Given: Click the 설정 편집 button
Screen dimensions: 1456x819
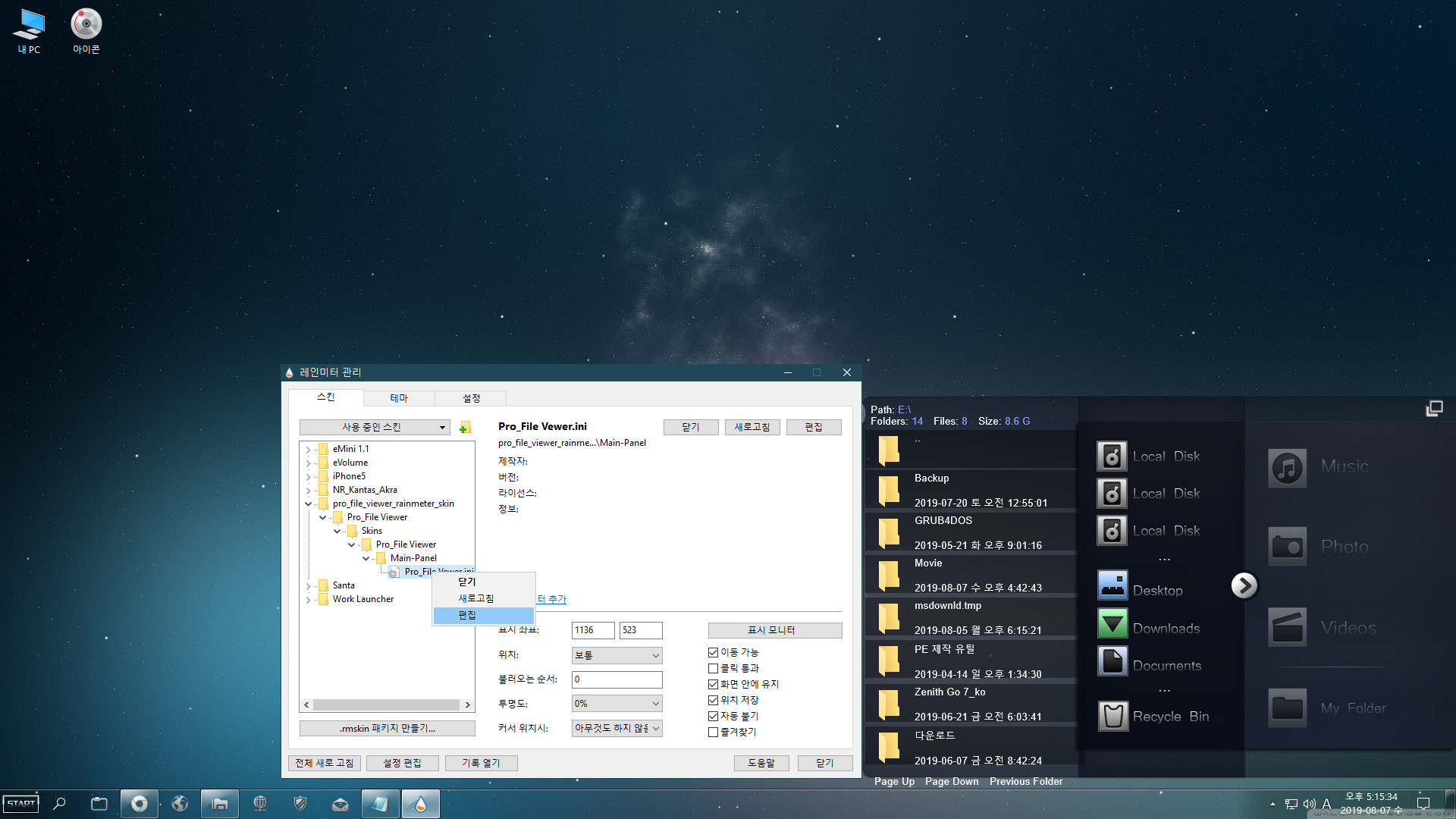Looking at the screenshot, I should point(402,763).
